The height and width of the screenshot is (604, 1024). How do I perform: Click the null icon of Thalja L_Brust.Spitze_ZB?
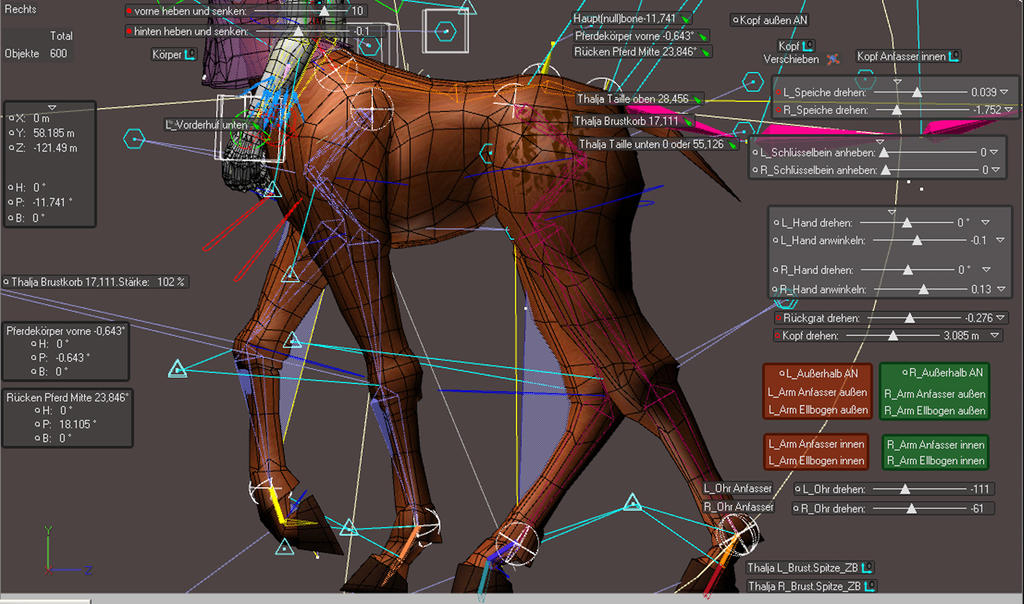click(x=867, y=567)
